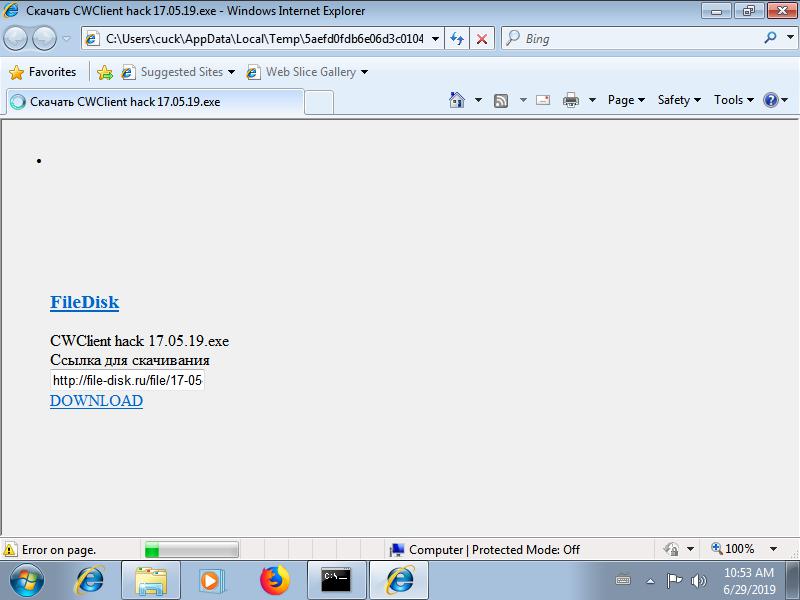Open a new blank tab
The height and width of the screenshot is (600, 800).
pos(319,102)
